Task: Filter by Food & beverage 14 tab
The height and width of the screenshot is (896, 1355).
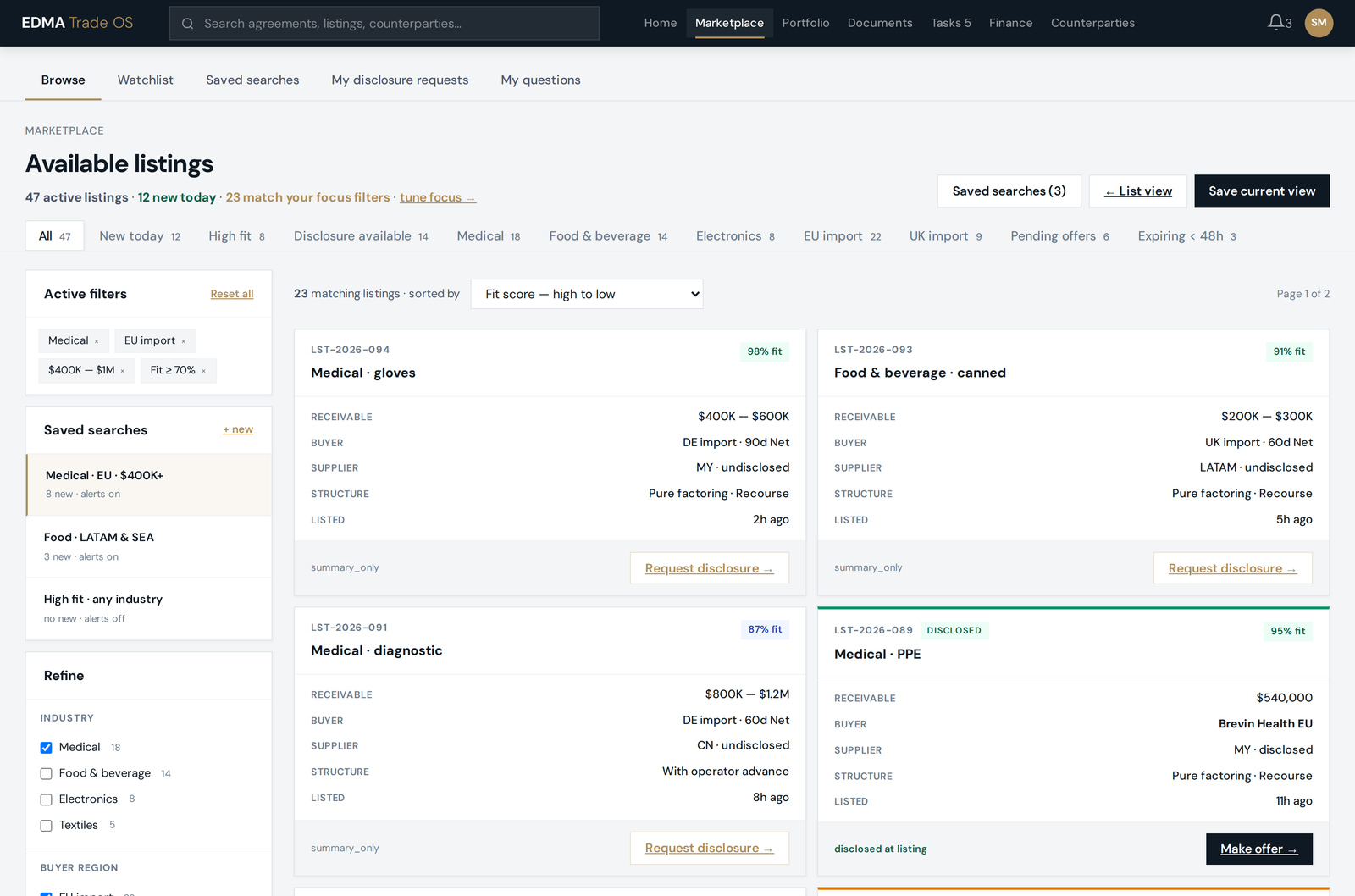Action: 608,236
